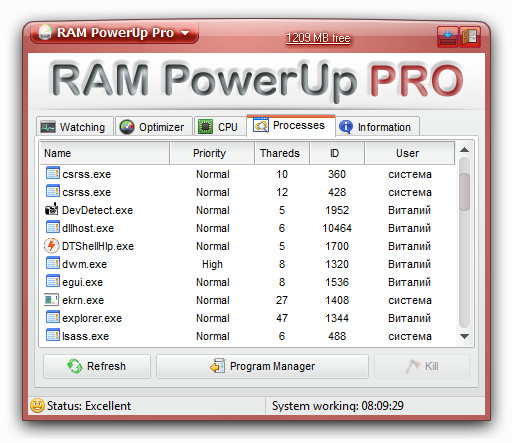Image resolution: width=512 pixels, height=443 pixels.
Task: Sort by the User column header
Action: coord(409,153)
